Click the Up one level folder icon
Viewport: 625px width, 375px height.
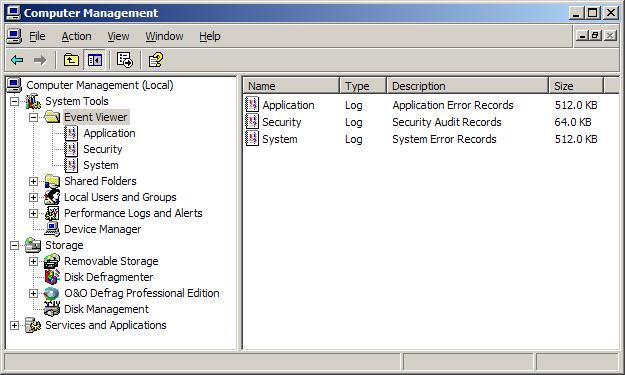pyautogui.click(x=71, y=60)
